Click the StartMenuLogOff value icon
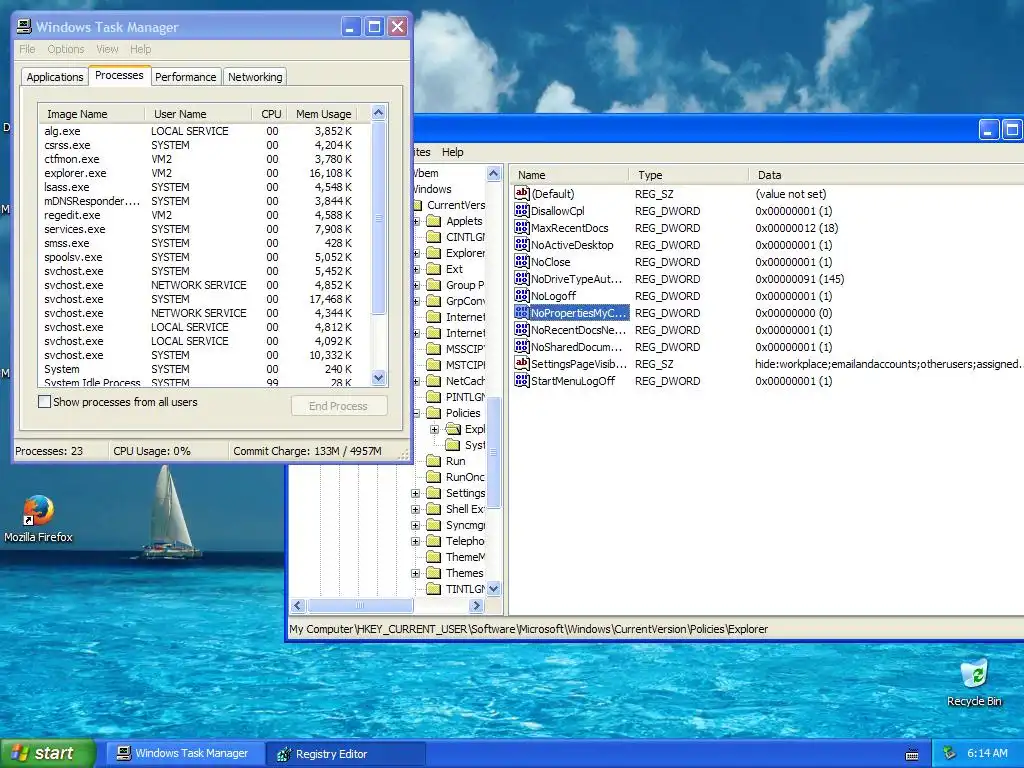This screenshot has width=1024, height=768. click(521, 380)
